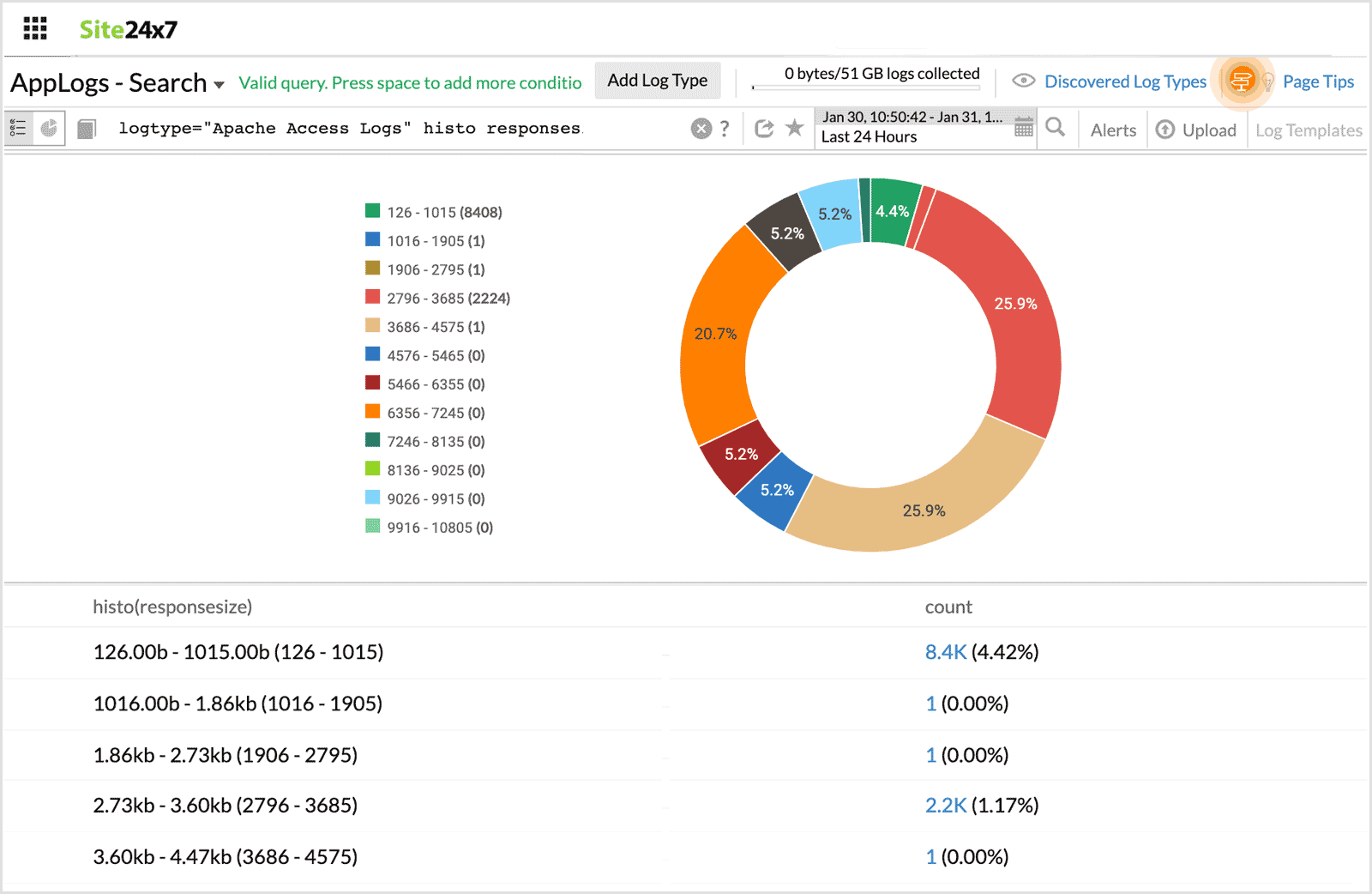
Task: Click inside the log query input field
Action: (x=386, y=129)
